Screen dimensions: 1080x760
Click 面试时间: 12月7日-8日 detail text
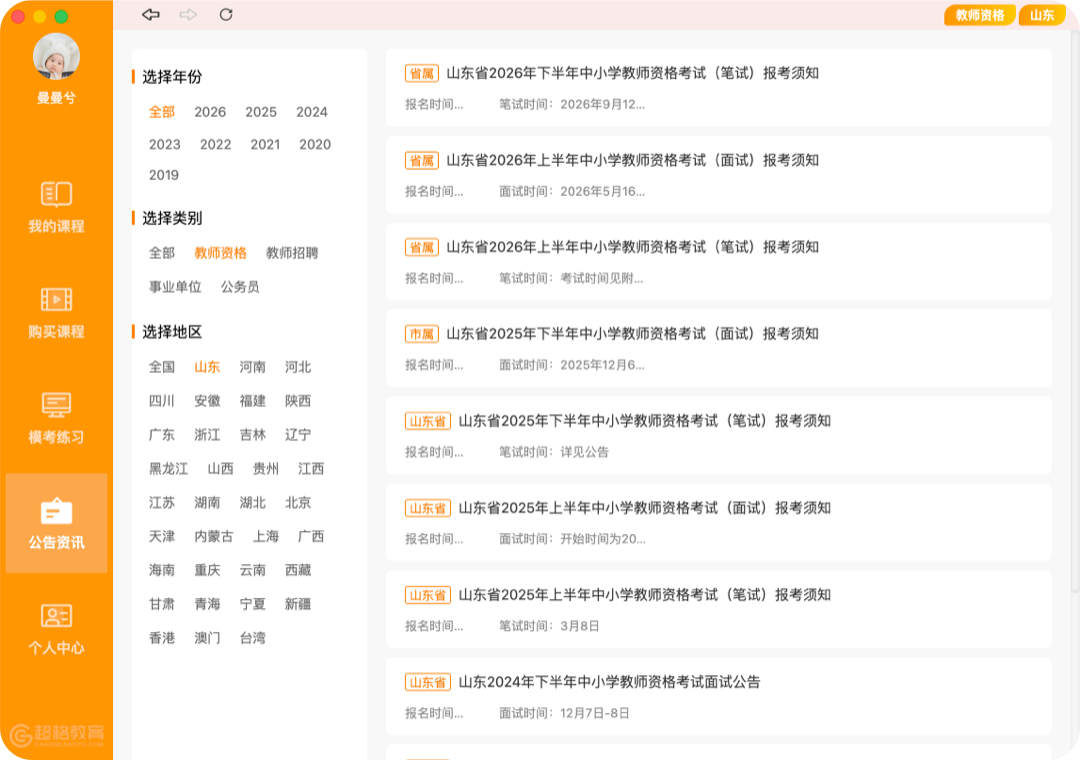coord(564,713)
